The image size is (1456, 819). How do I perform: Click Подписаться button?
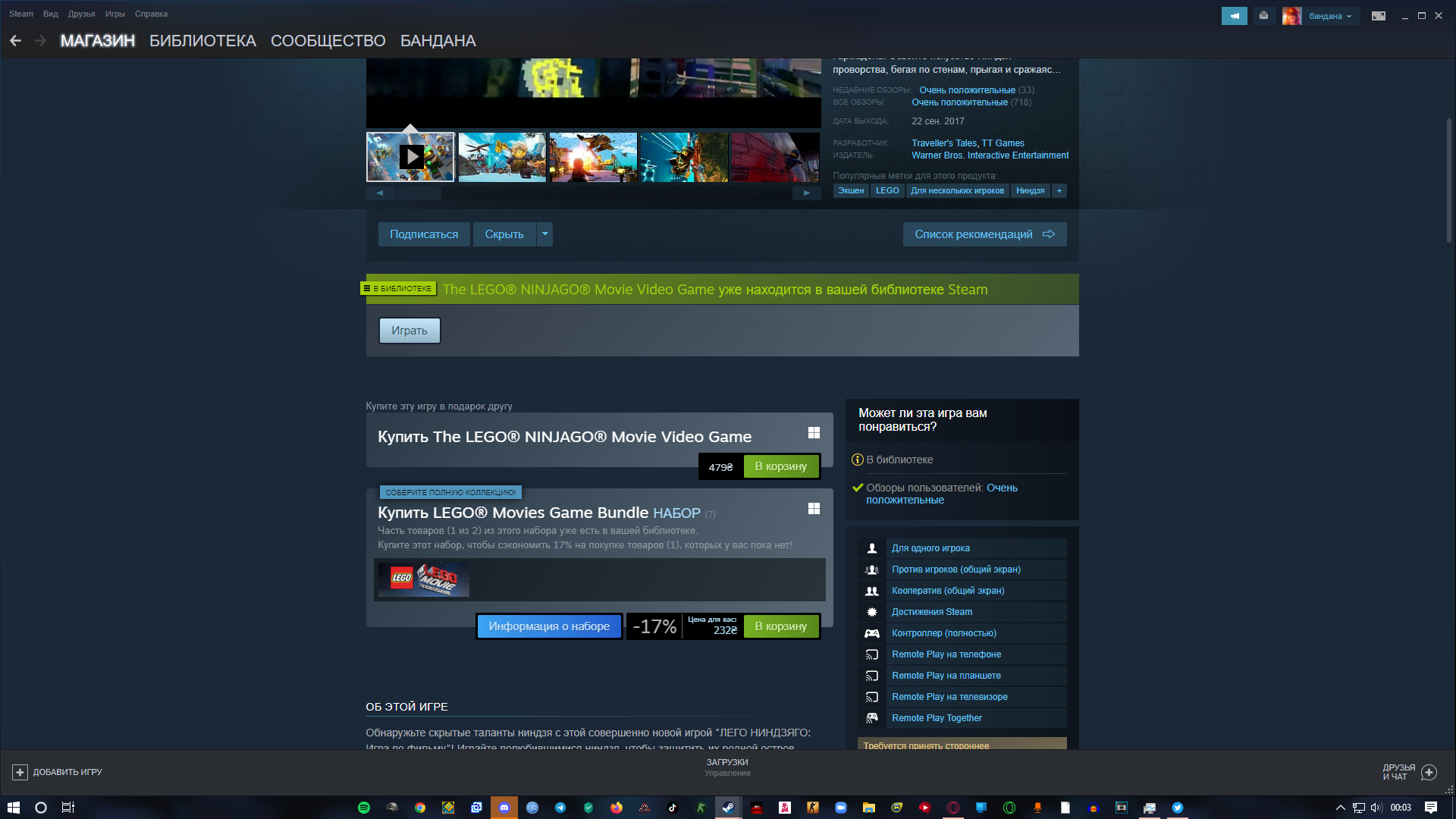(424, 234)
